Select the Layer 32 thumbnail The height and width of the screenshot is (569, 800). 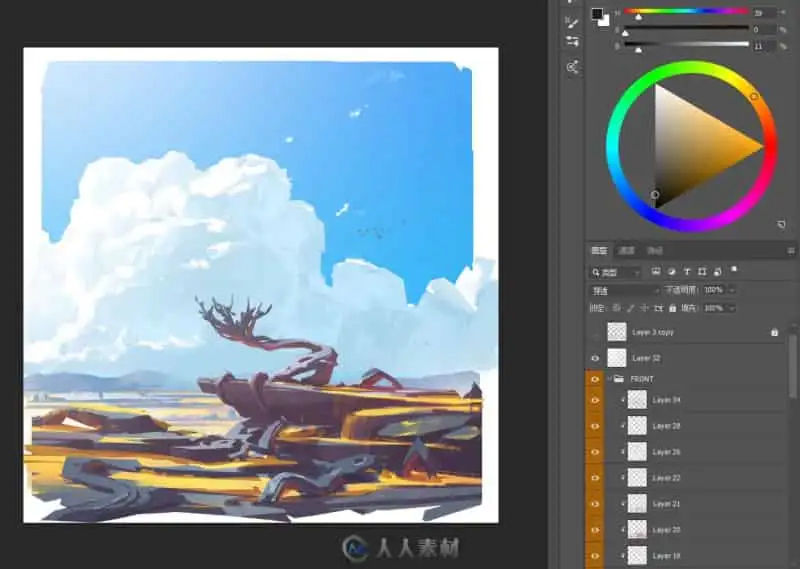[x=617, y=358]
